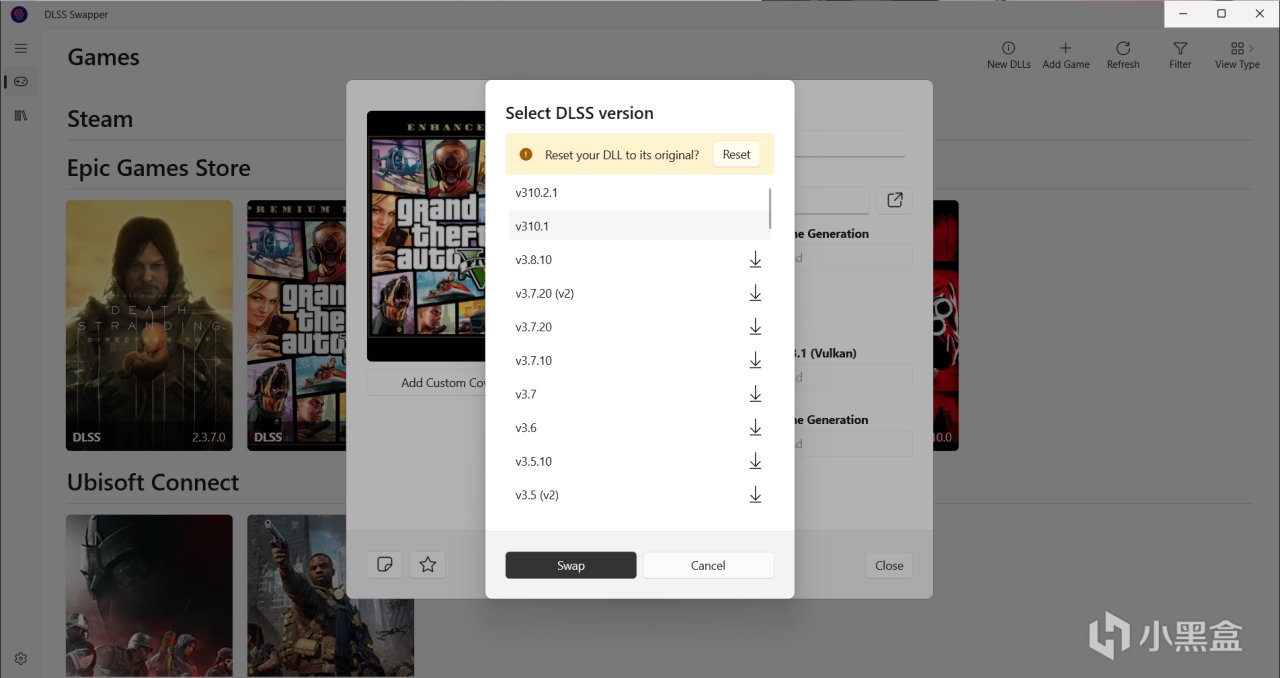Click the DLSS Swapper app logo

pyautogui.click(x=19, y=14)
